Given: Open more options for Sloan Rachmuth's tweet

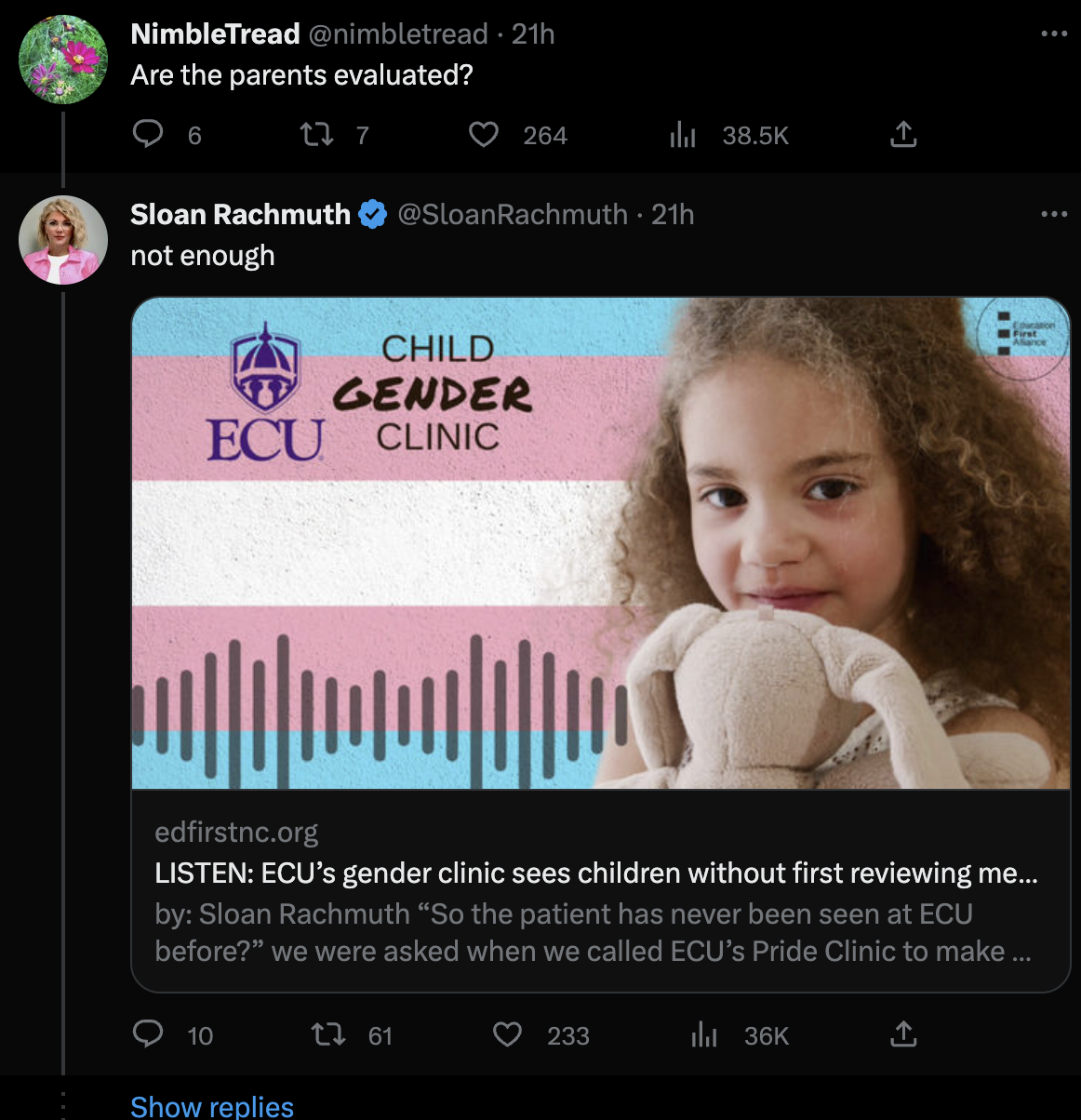Looking at the screenshot, I should [1054, 215].
